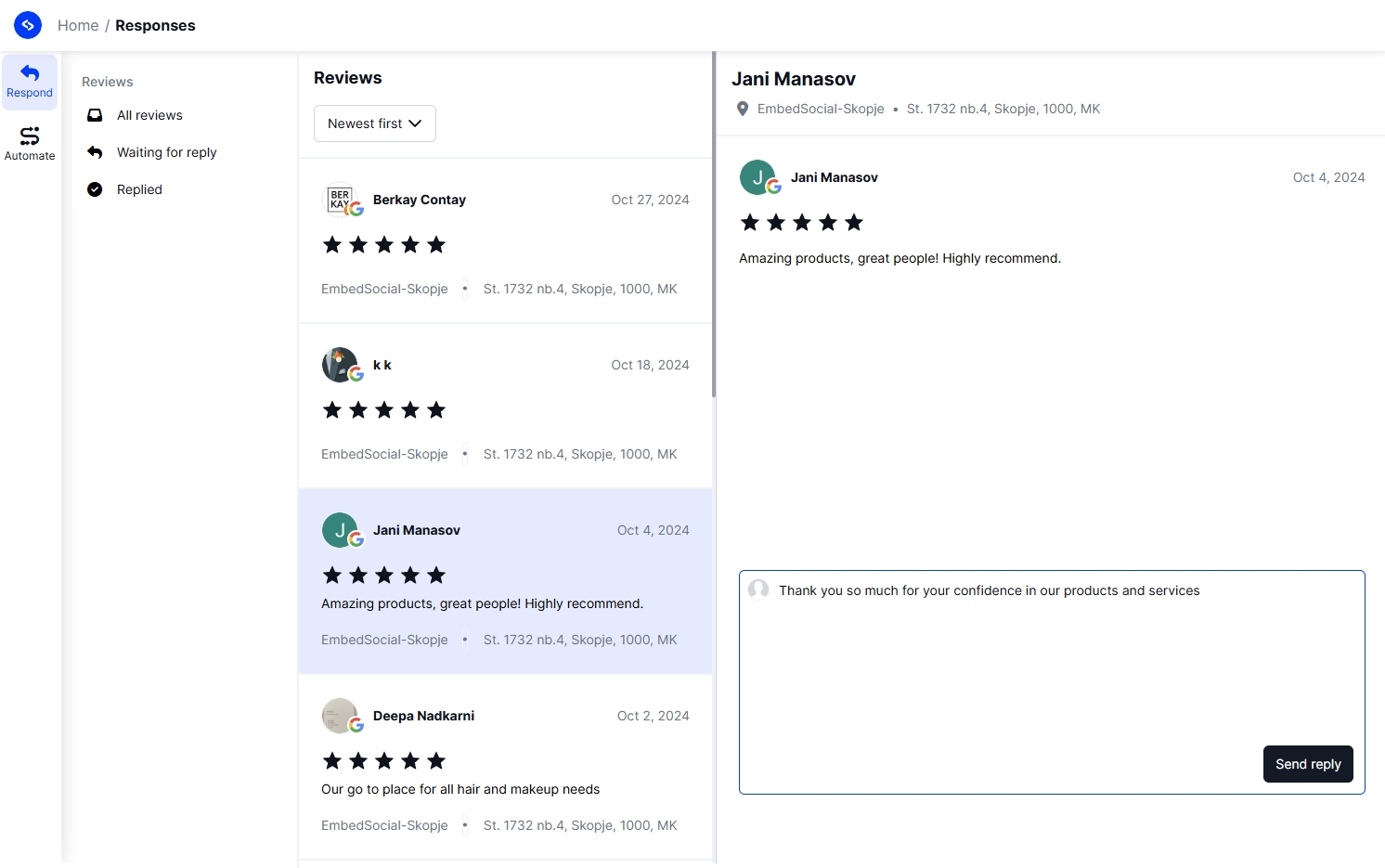
Task: Click the avatar icon inside the reply box
Action: click(x=757, y=590)
